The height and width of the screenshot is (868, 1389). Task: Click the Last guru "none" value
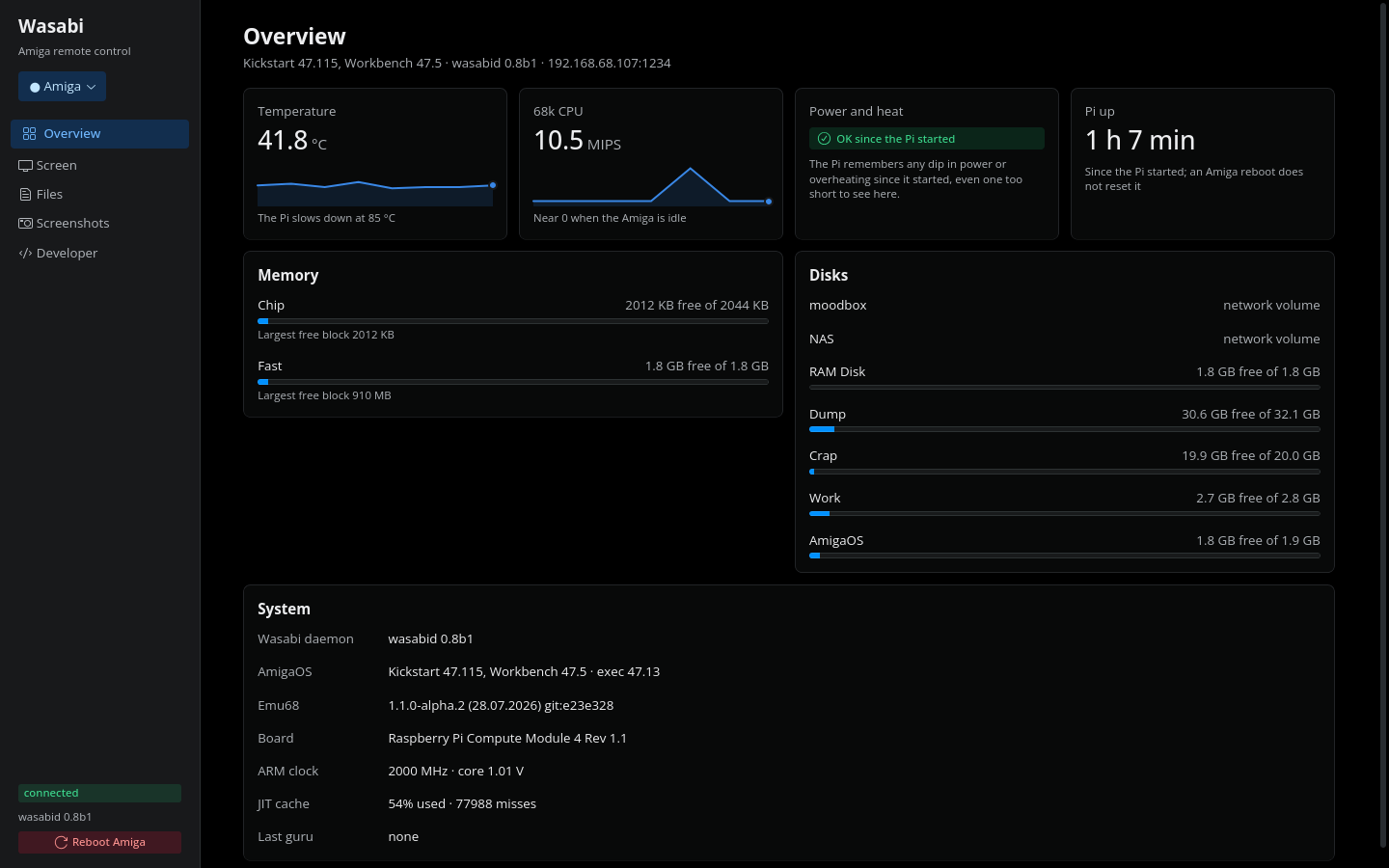pyautogui.click(x=403, y=837)
